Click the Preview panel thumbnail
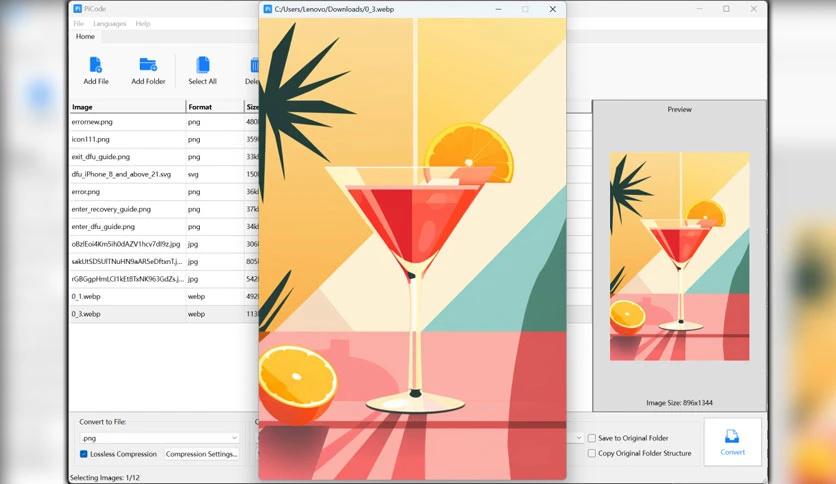Viewport: 836px width, 484px height. (679, 256)
